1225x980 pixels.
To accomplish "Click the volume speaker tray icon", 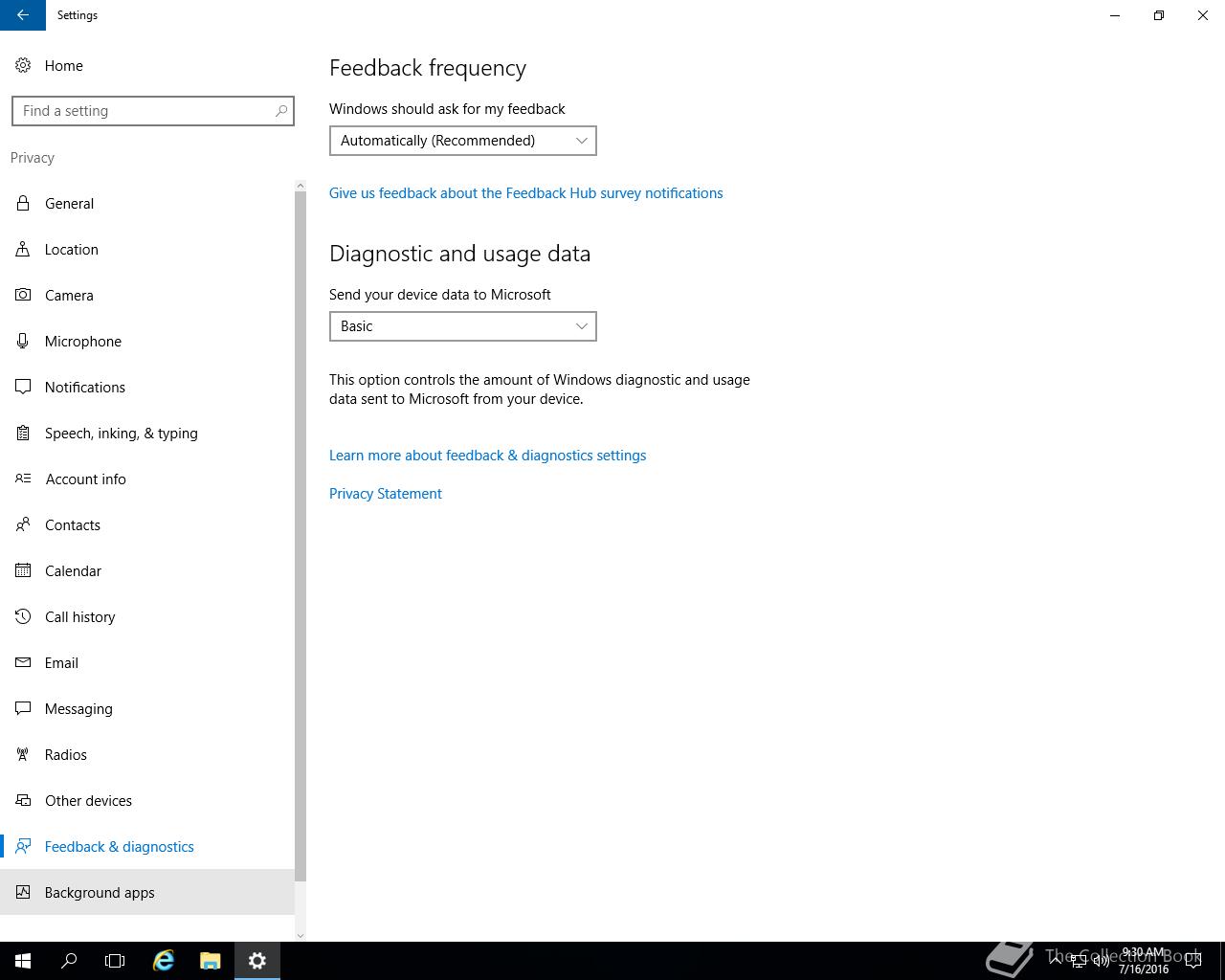I will click(1101, 961).
